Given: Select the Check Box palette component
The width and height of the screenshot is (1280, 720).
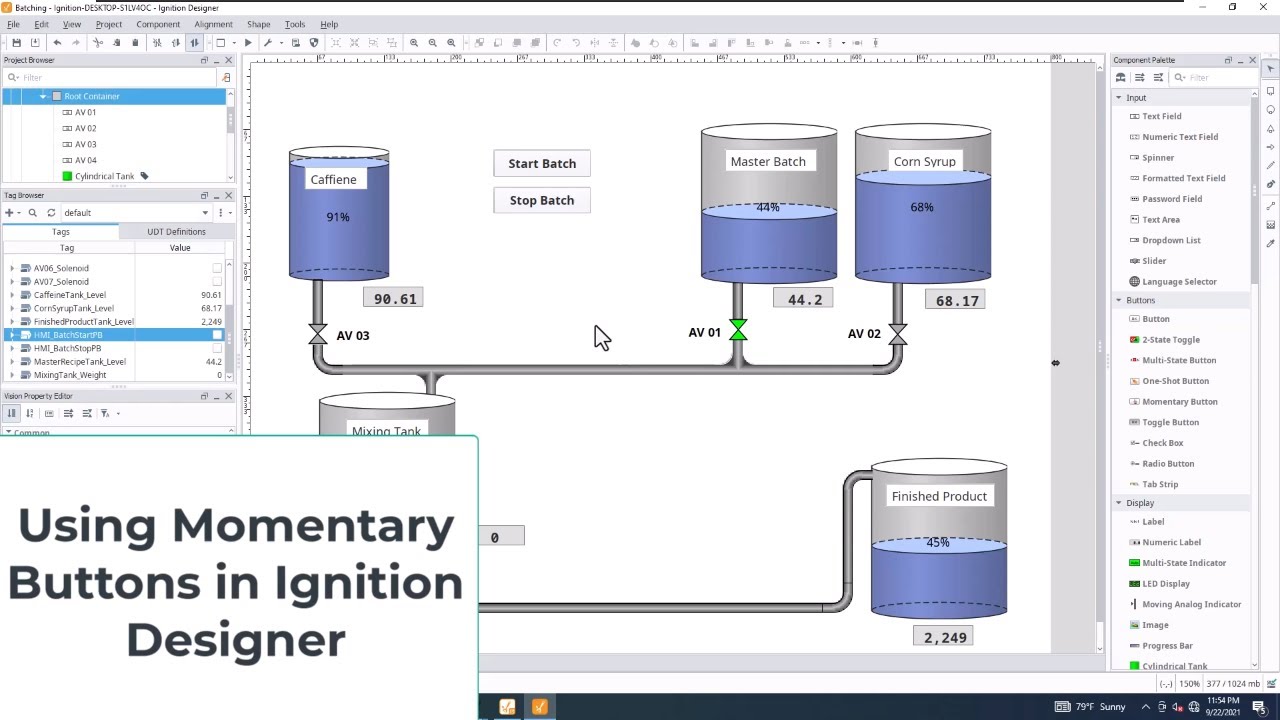Looking at the screenshot, I should click(1156, 443).
